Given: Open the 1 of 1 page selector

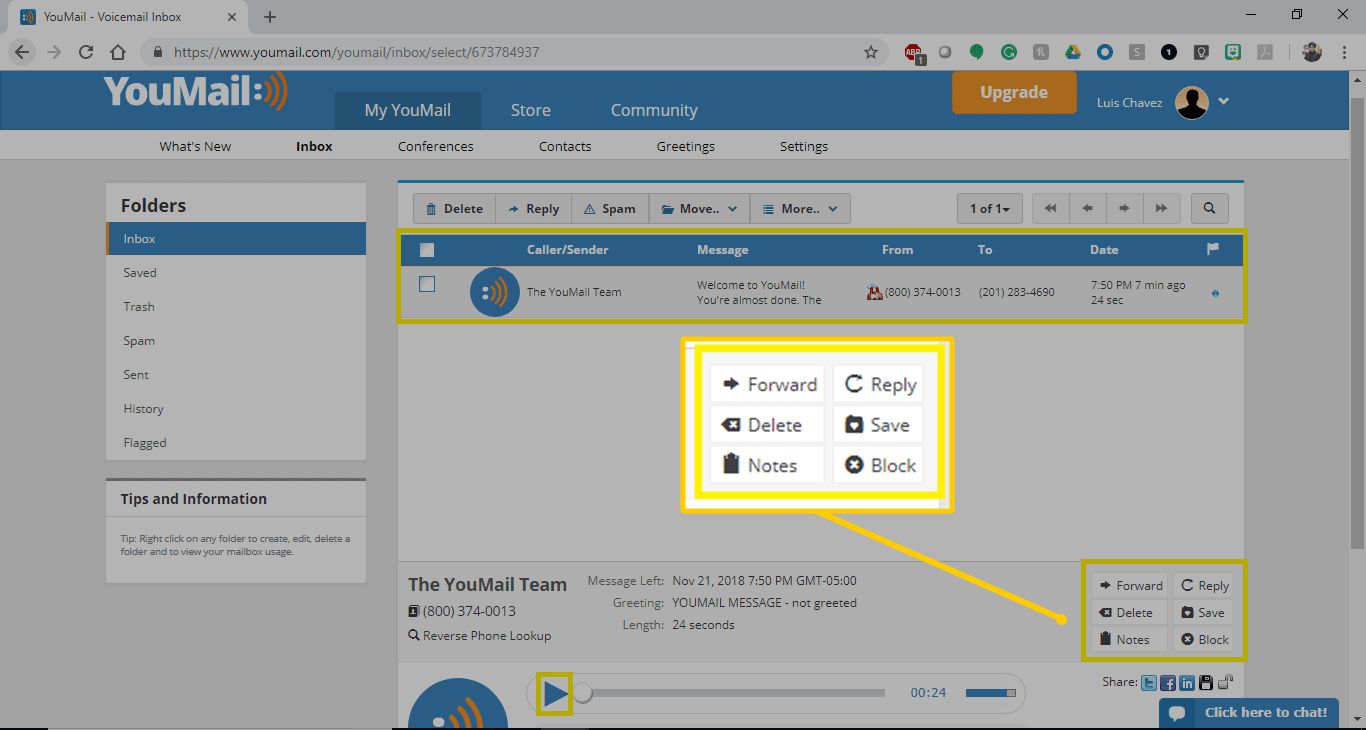Looking at the screenshot, I should [x=990, y=208].
